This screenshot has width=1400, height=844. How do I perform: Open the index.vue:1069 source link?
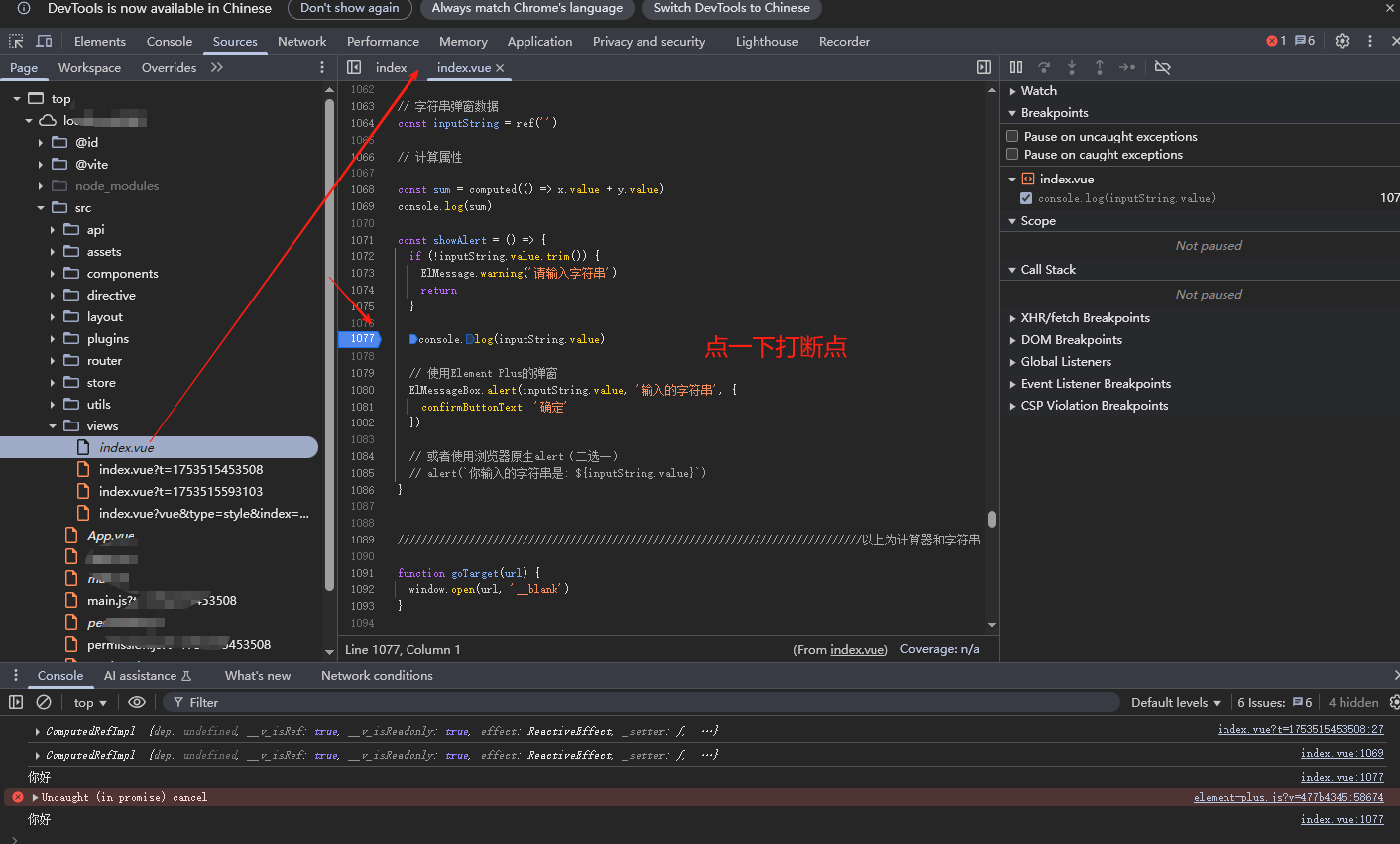point(1342,753)
